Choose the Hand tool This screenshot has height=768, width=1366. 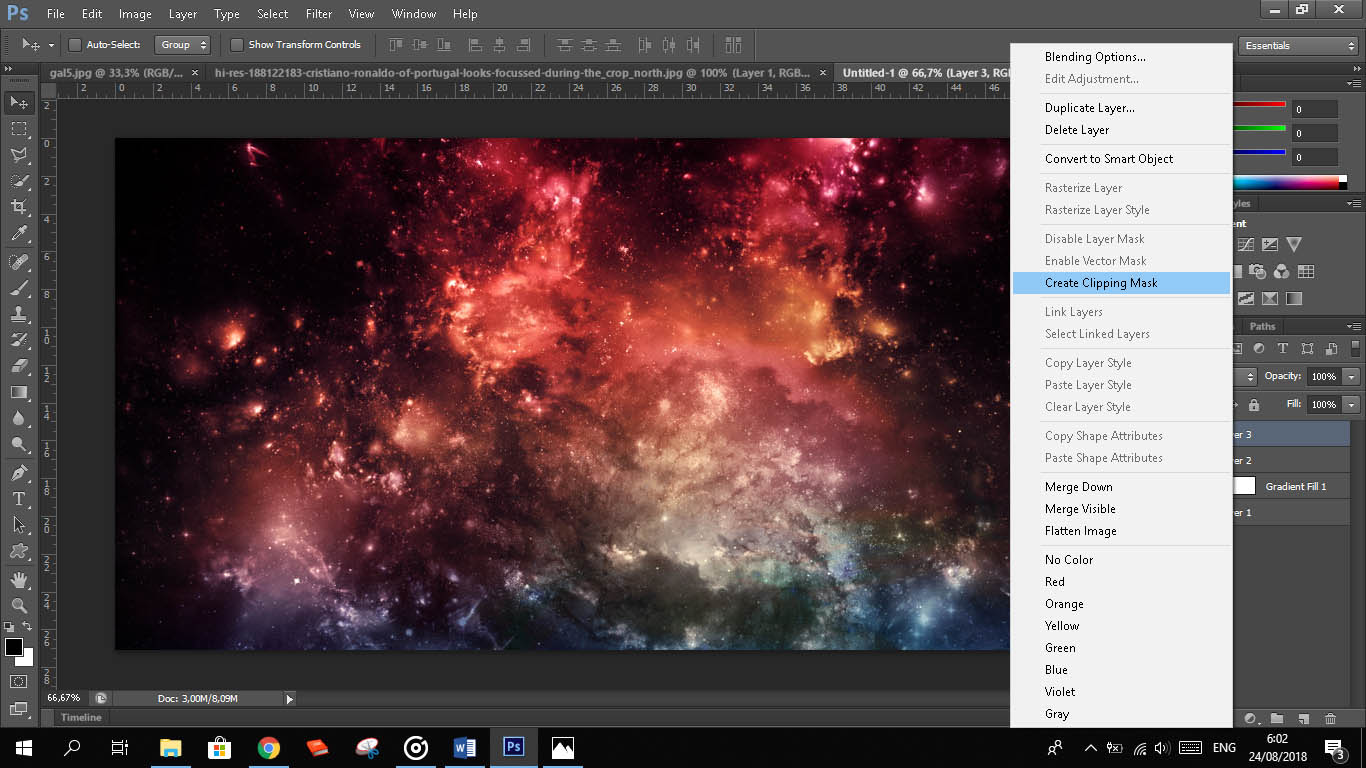(x=19, y=580)
